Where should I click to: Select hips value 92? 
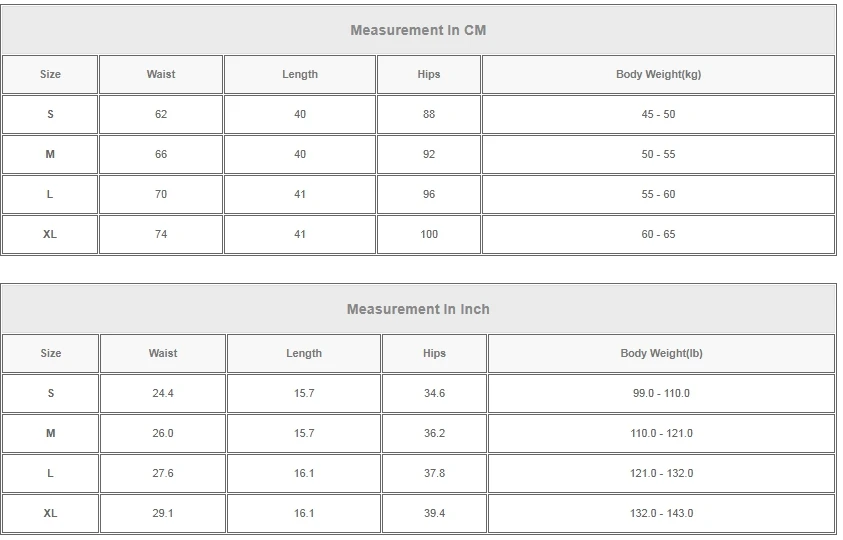coord(428,154)
